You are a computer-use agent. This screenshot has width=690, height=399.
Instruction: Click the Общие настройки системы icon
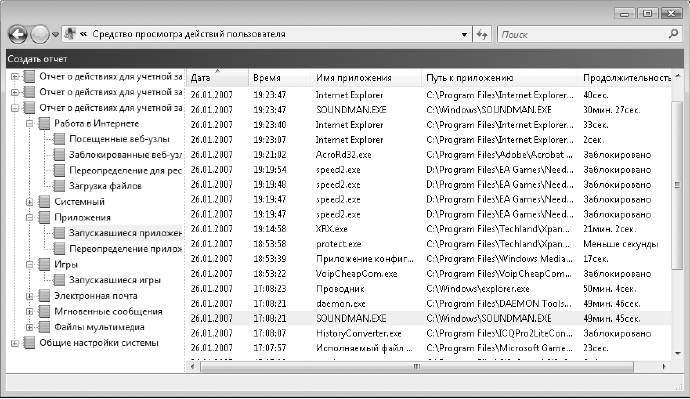[x=29, y=343]
